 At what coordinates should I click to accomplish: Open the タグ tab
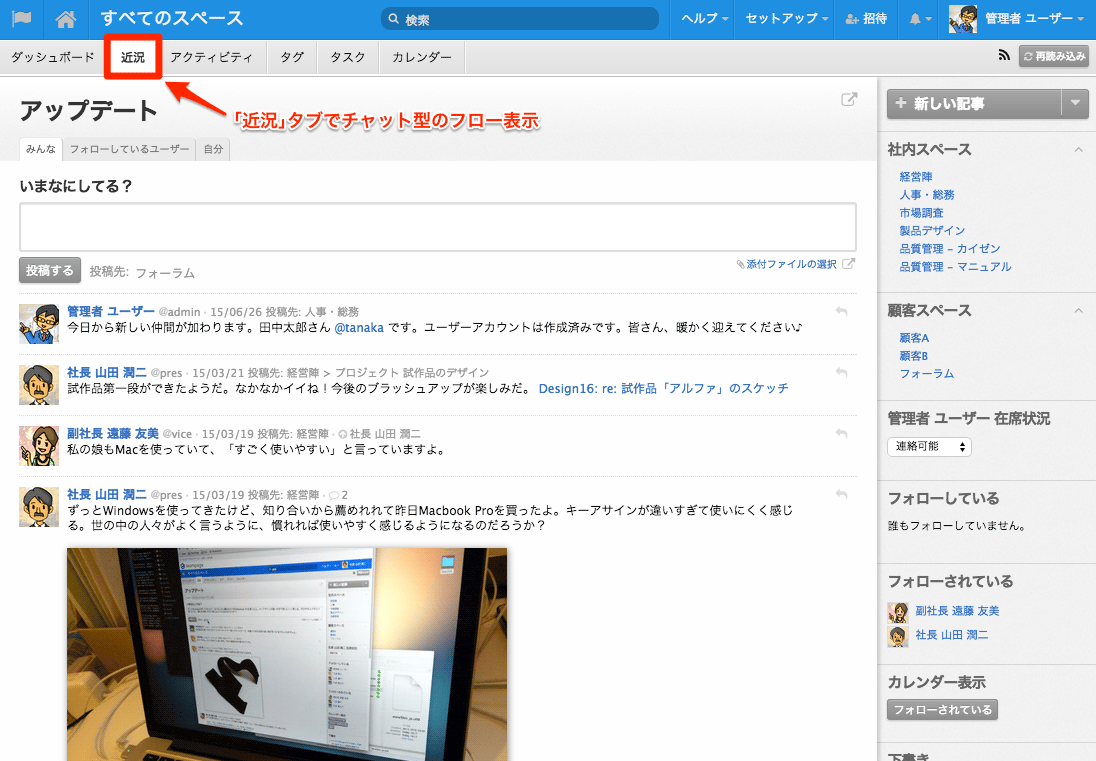[292, 57]
